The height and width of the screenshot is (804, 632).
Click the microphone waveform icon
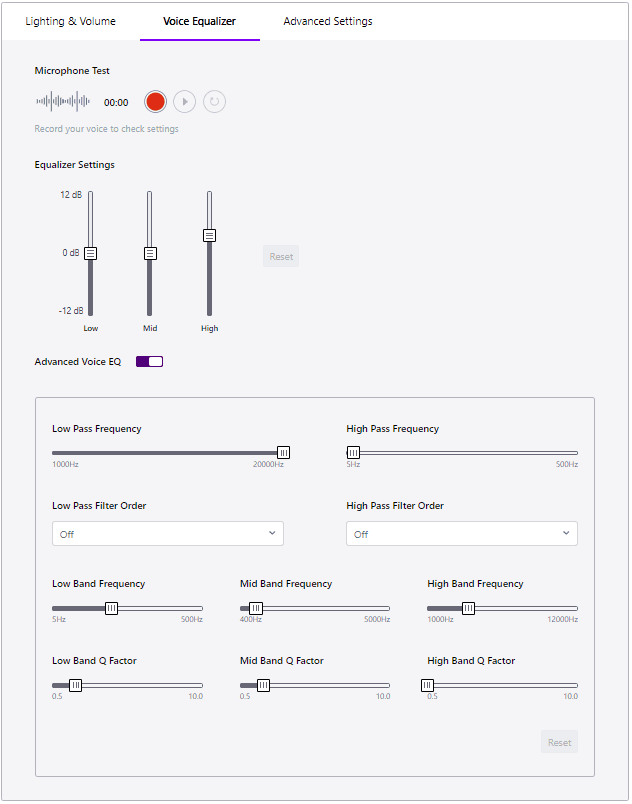coord(63,101)
